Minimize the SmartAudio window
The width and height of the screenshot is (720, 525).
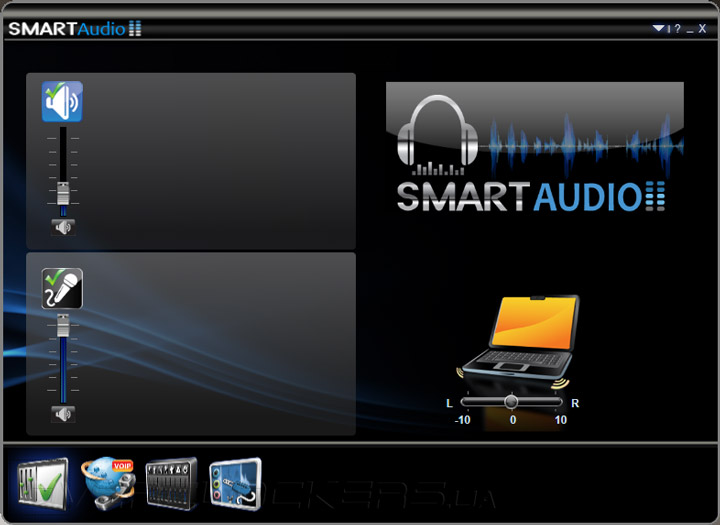pyautogui.click(x=690, y=31)
